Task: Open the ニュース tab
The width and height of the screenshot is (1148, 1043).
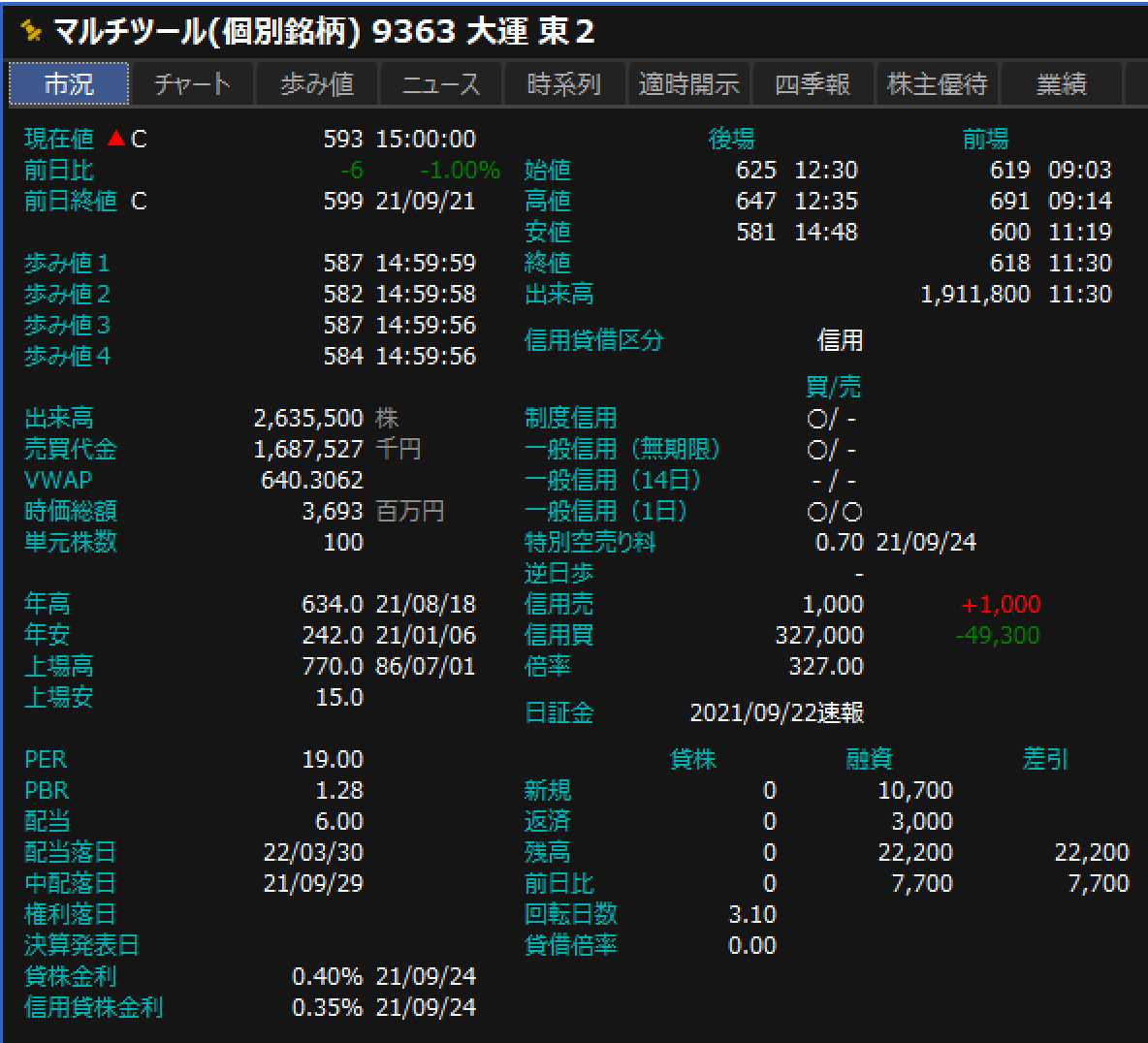Action: (x=440, y=84)
